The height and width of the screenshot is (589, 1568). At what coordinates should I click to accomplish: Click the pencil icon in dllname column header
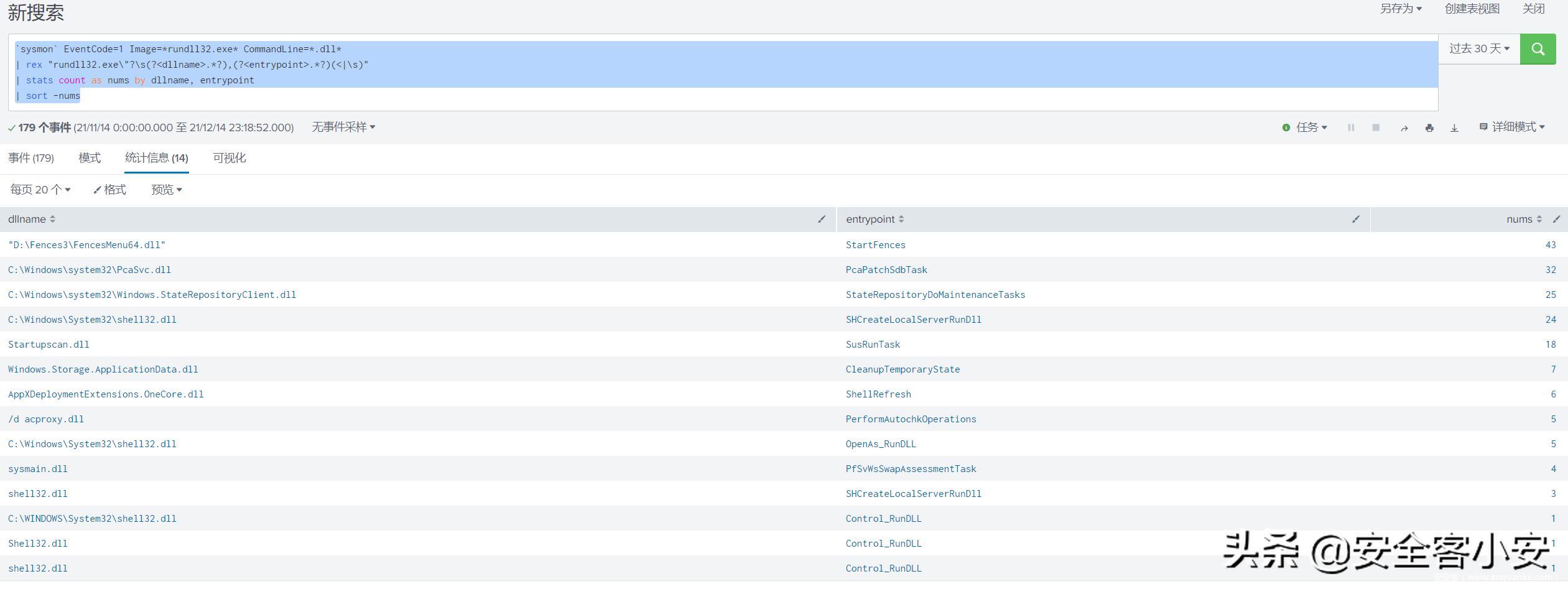[x=822, y=219]
